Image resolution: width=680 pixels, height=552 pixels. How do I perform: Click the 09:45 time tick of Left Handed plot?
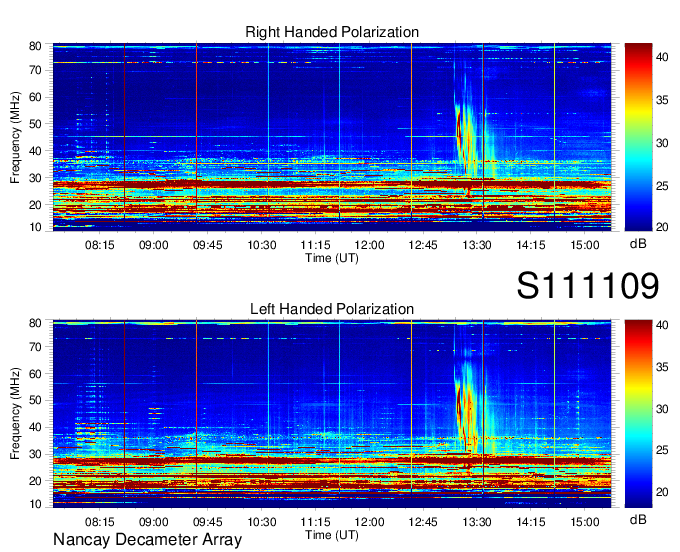[x=207, y=522]
